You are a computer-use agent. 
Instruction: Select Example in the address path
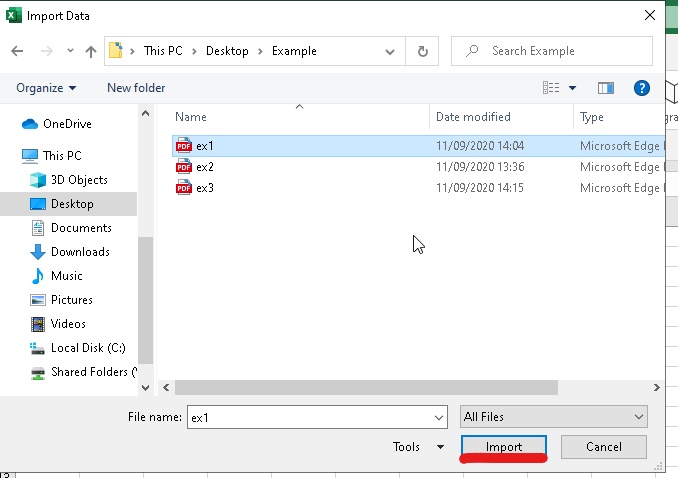tap(294, 51)
